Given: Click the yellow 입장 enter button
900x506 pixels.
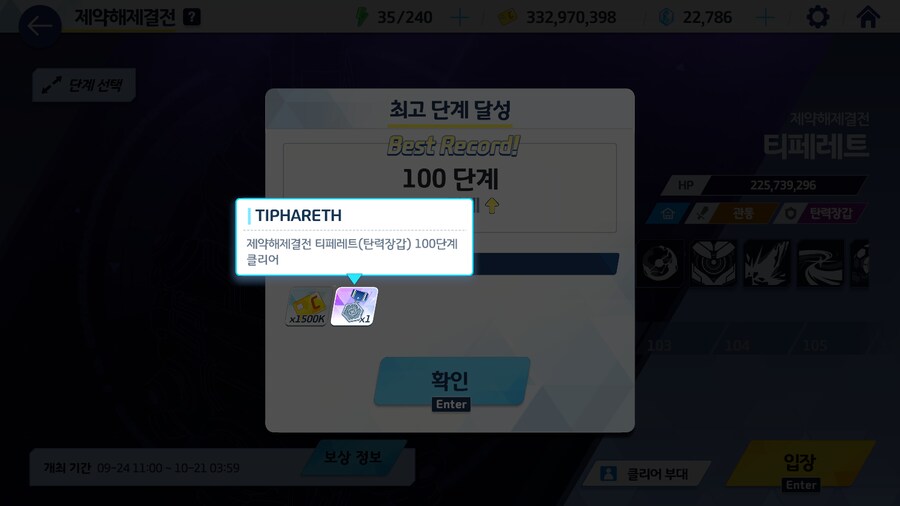Looking at the screenshot, I should coord(801,466).
